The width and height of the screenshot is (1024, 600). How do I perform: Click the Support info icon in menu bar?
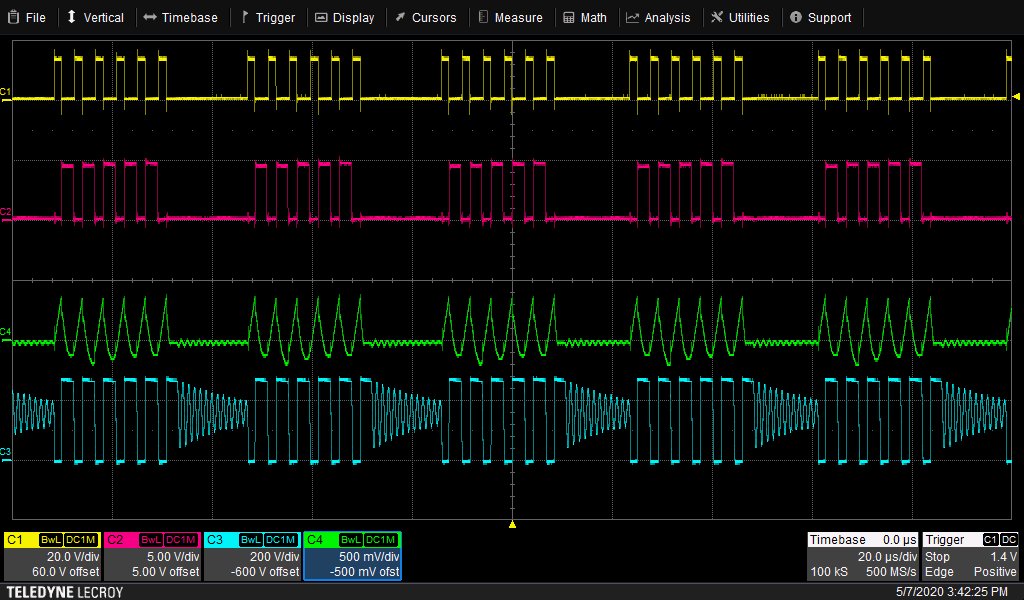click(796, 17)
